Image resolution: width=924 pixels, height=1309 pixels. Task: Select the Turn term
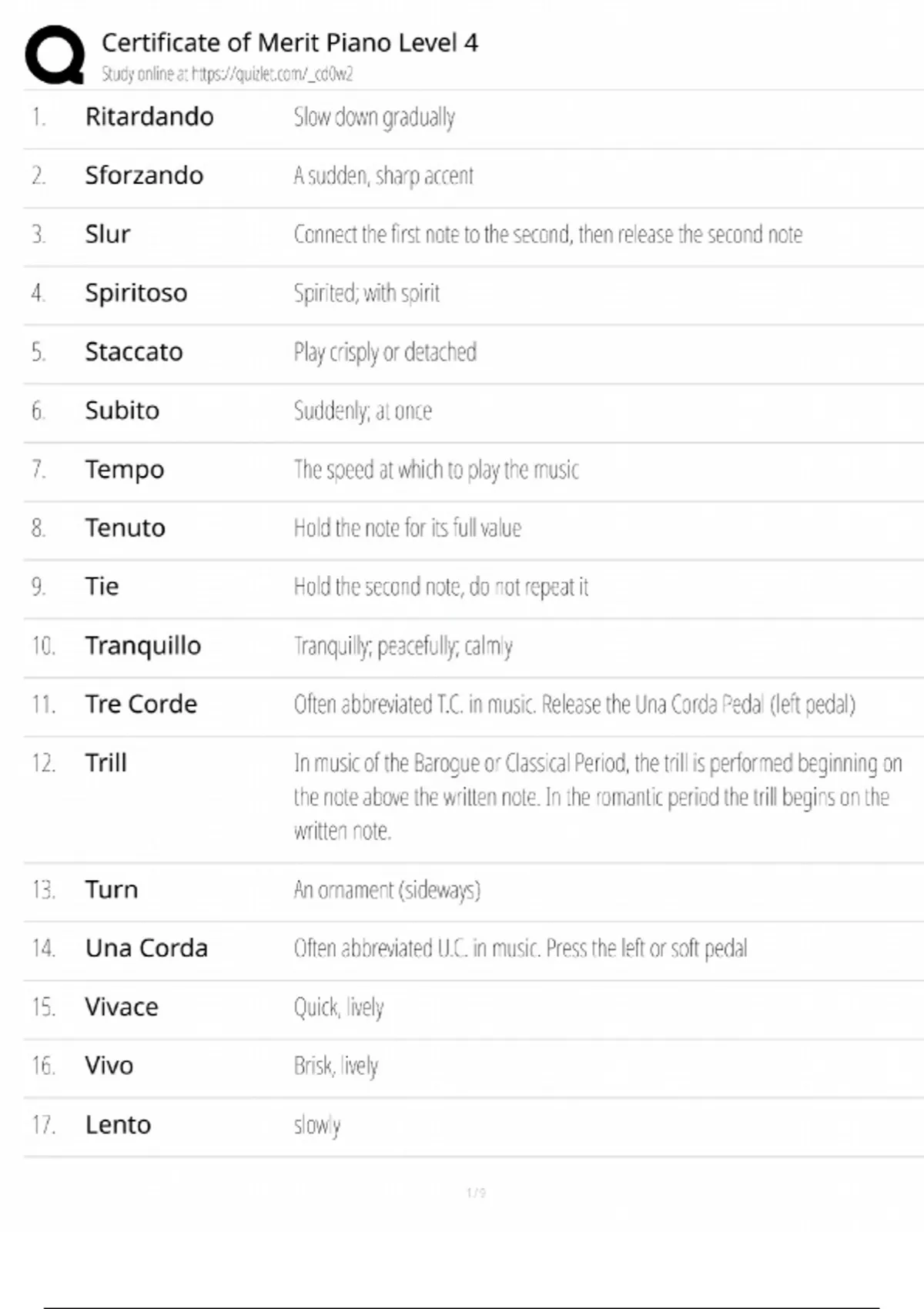(112, 890)
